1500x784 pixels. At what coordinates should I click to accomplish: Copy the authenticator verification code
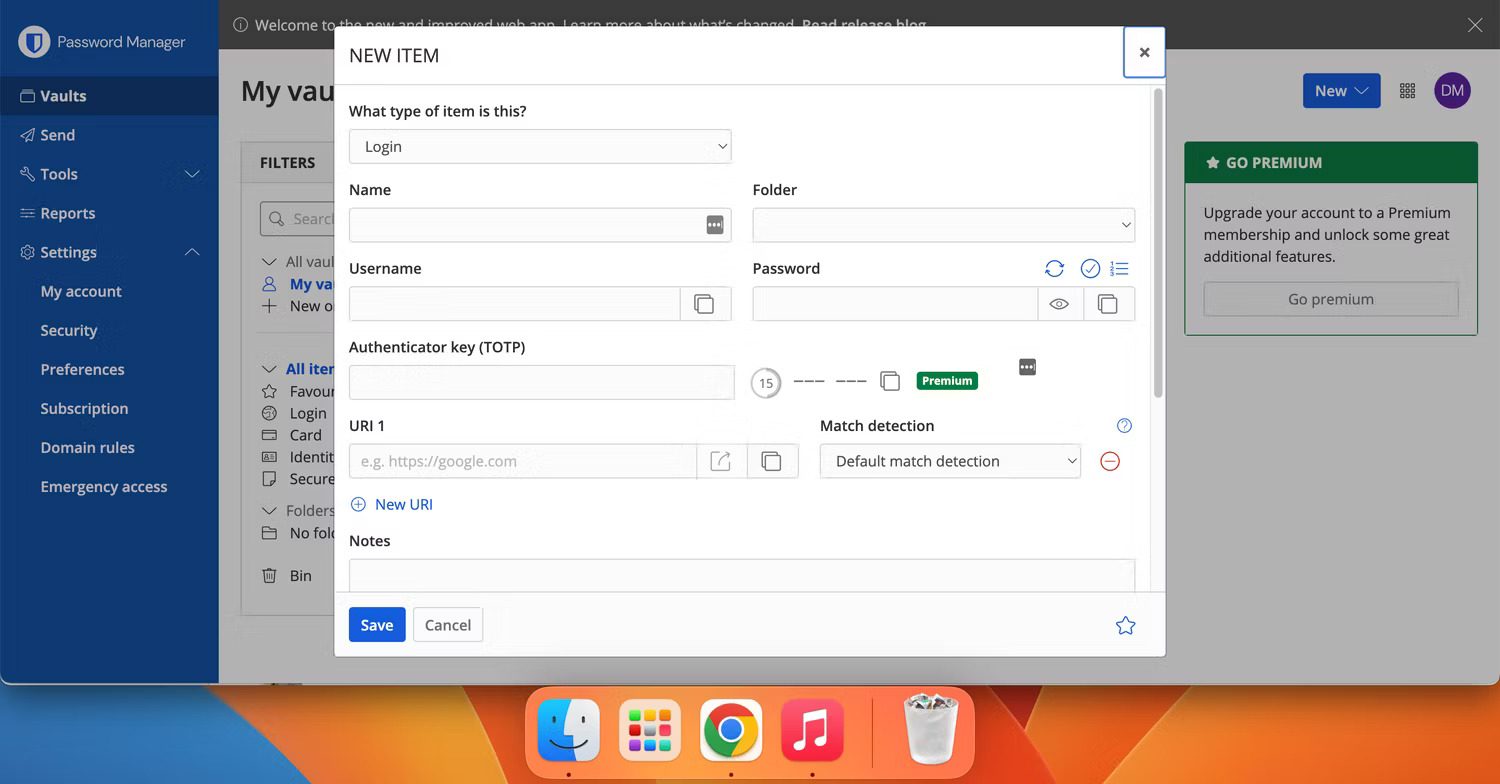pyautogui.click(x=890, y=380)
